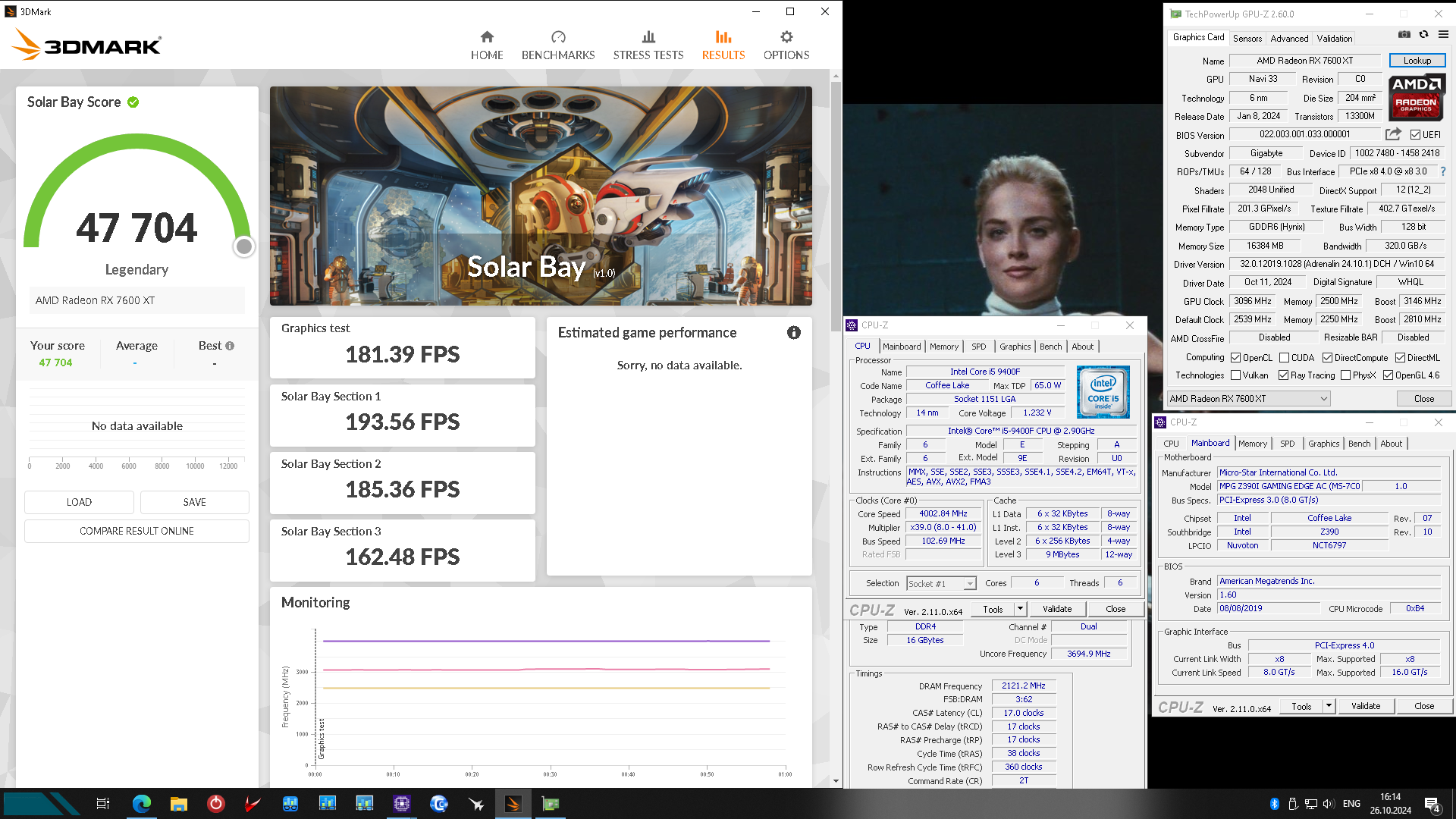Screen dimensions: 1456x819
Task: Toggle the OpenGL 4.6 checkbox
Action: click(1388, 375)
